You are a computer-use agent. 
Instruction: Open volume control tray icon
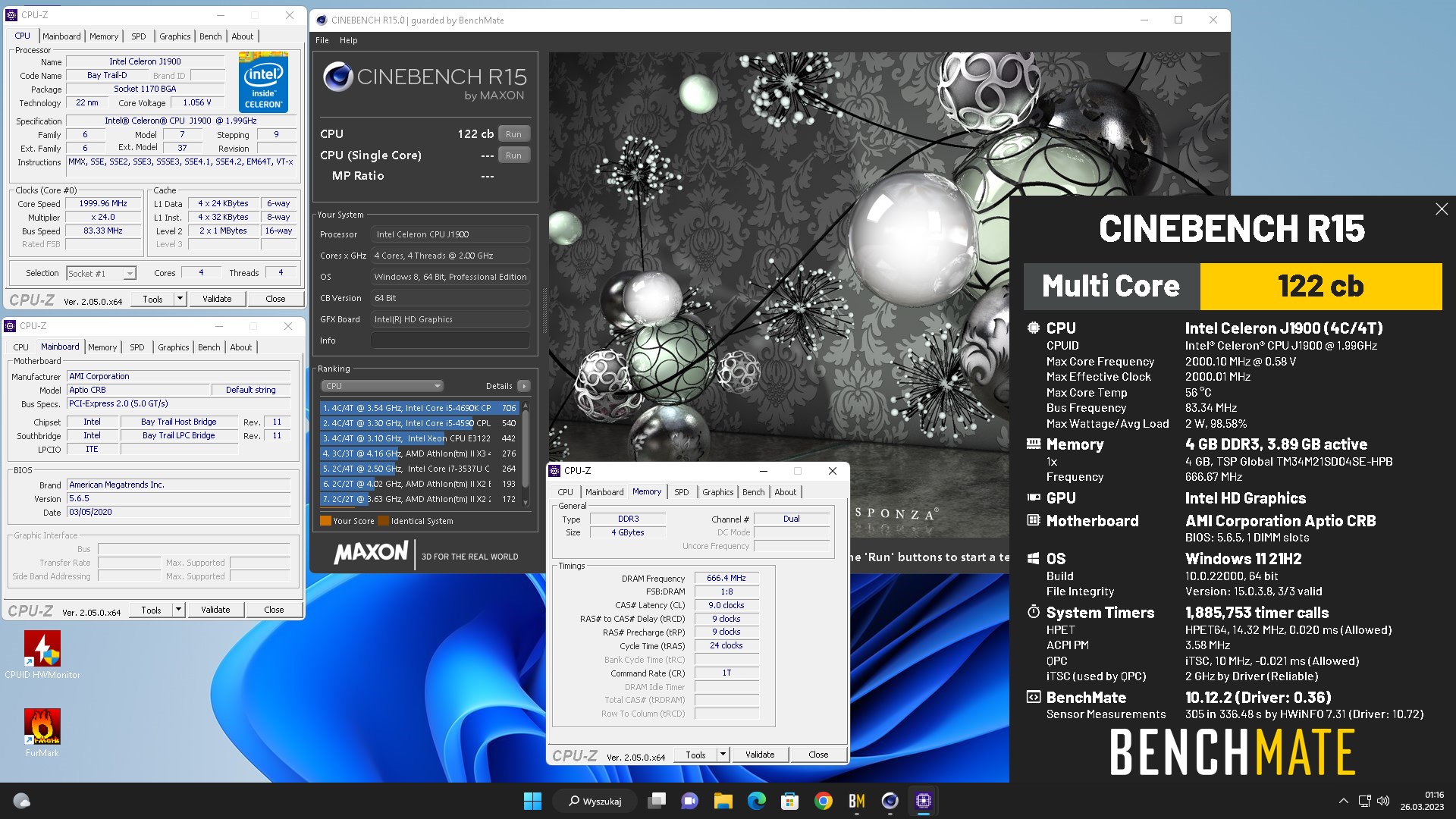[1382, 801]
